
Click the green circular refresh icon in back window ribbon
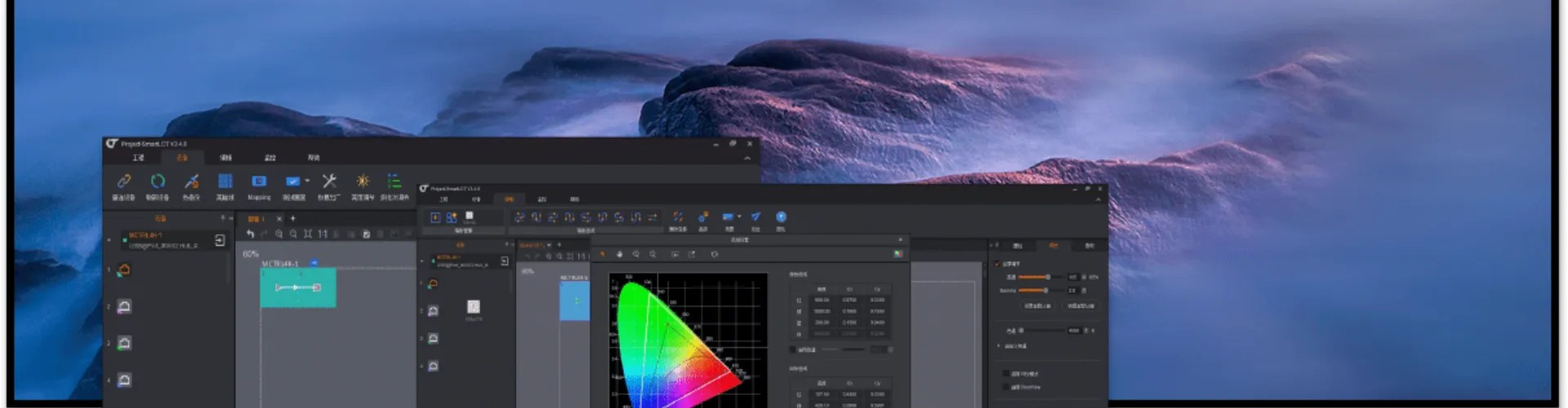click(157, 181)
